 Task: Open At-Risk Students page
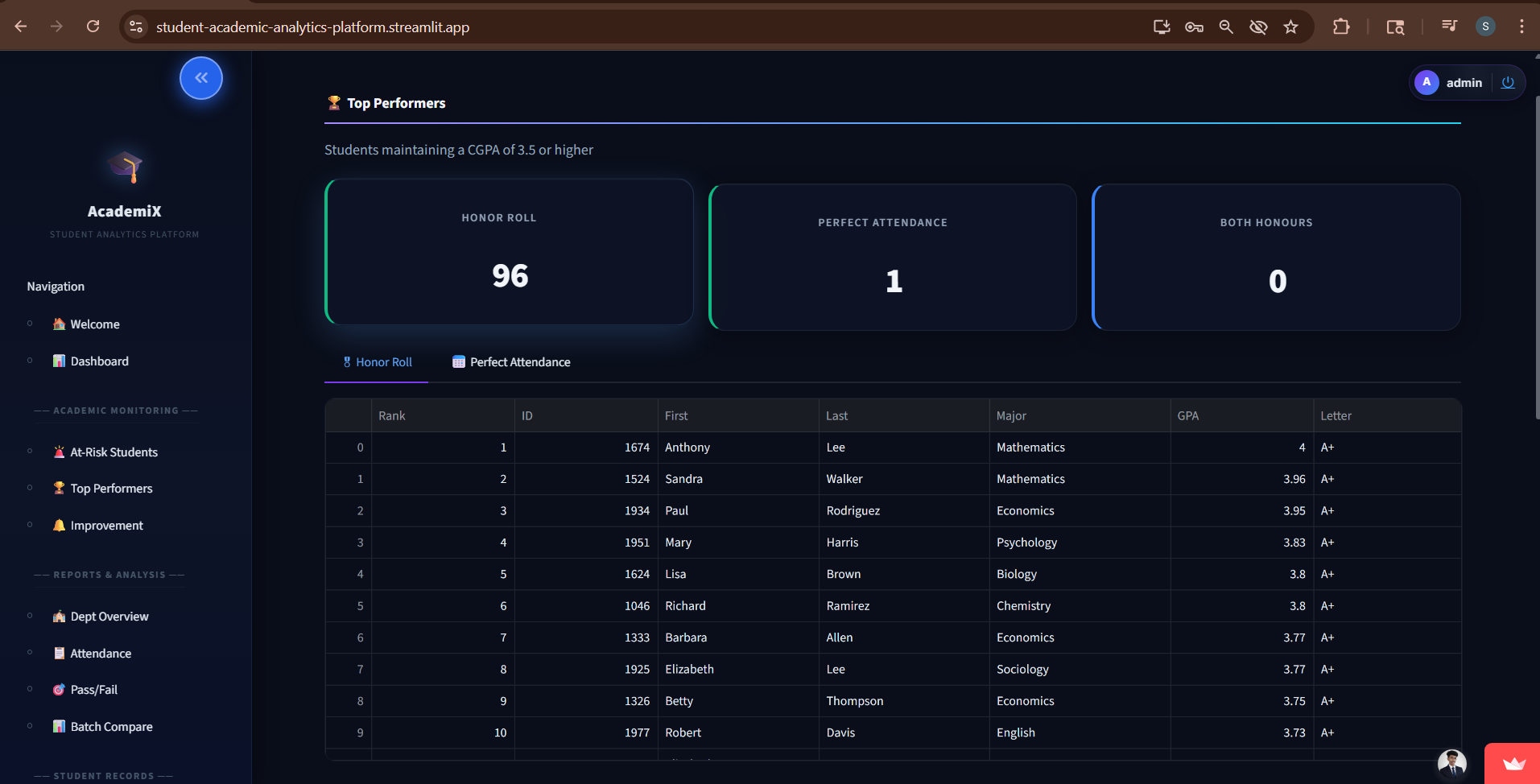coord(114,452)
